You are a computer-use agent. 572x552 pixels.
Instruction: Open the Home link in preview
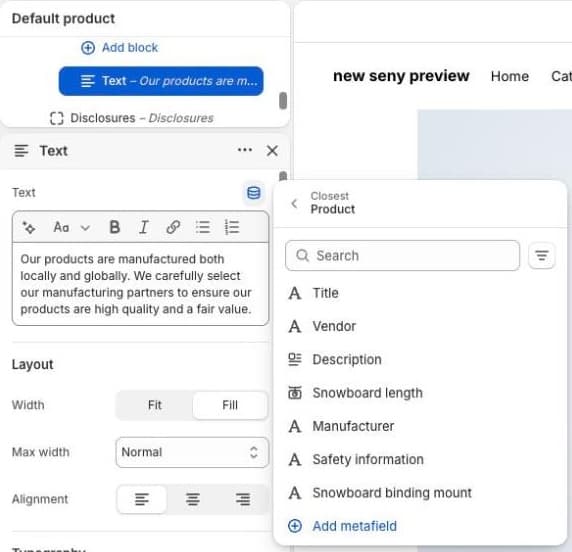pyautogui.click(x=510, y=76)
